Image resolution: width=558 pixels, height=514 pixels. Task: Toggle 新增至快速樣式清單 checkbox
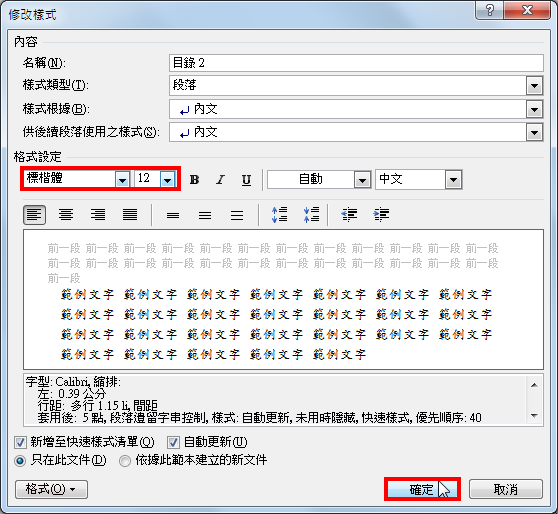(x=20, y=442)
